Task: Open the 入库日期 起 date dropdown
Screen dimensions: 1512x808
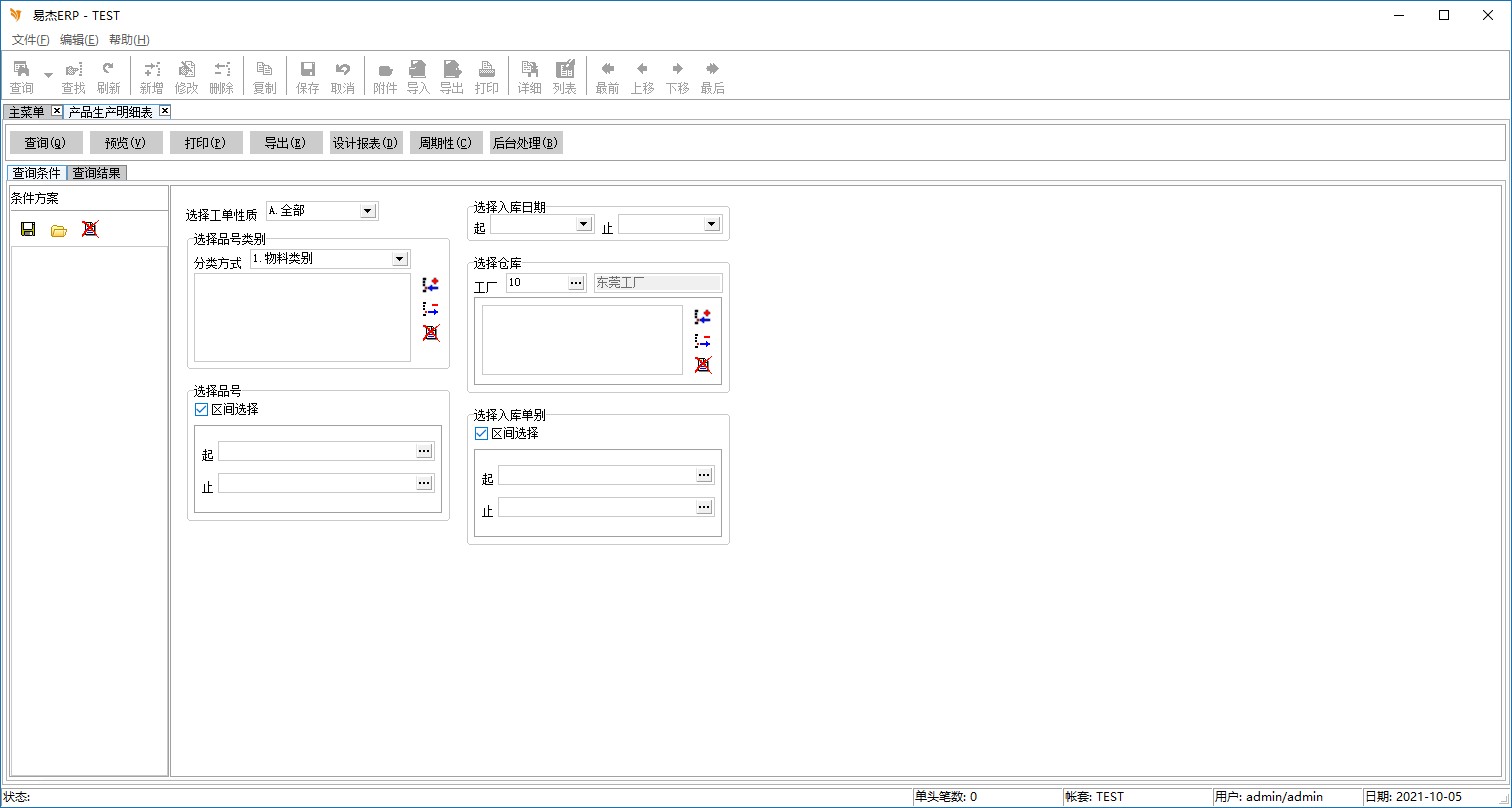Action: [583, 224]
